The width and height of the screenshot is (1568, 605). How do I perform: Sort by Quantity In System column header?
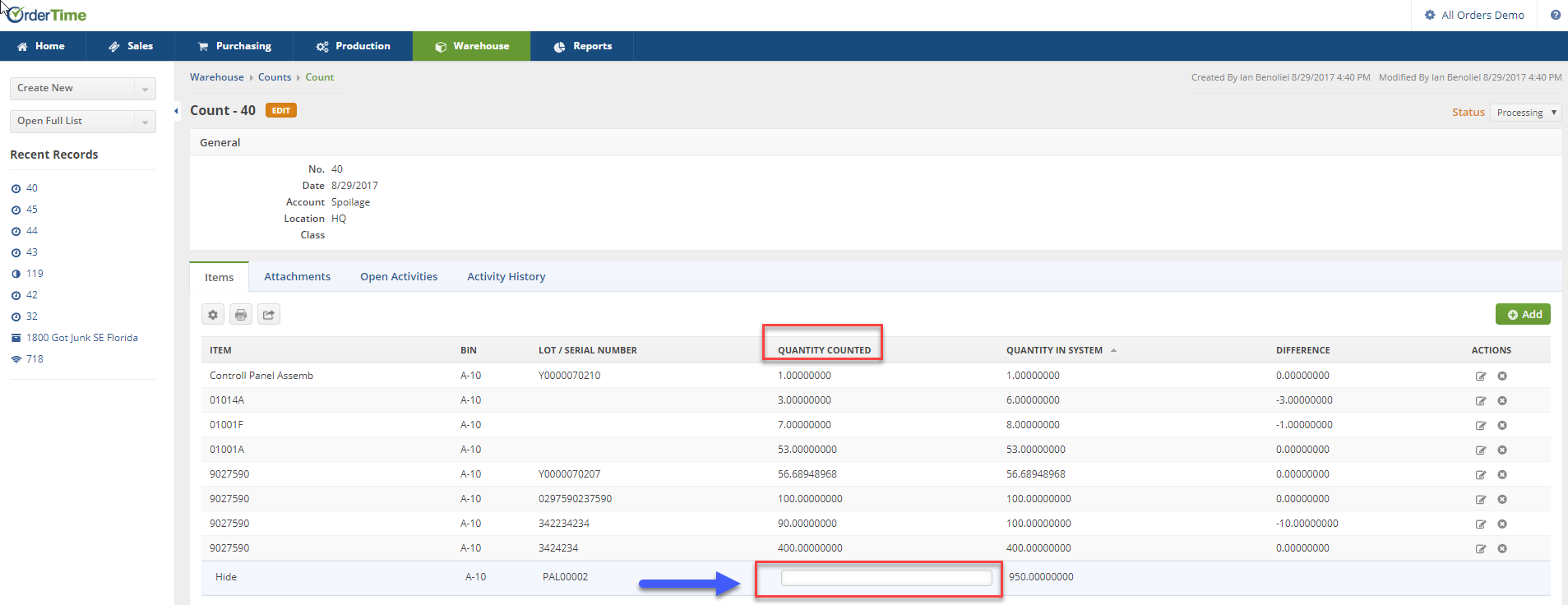tap(1054, 350)
